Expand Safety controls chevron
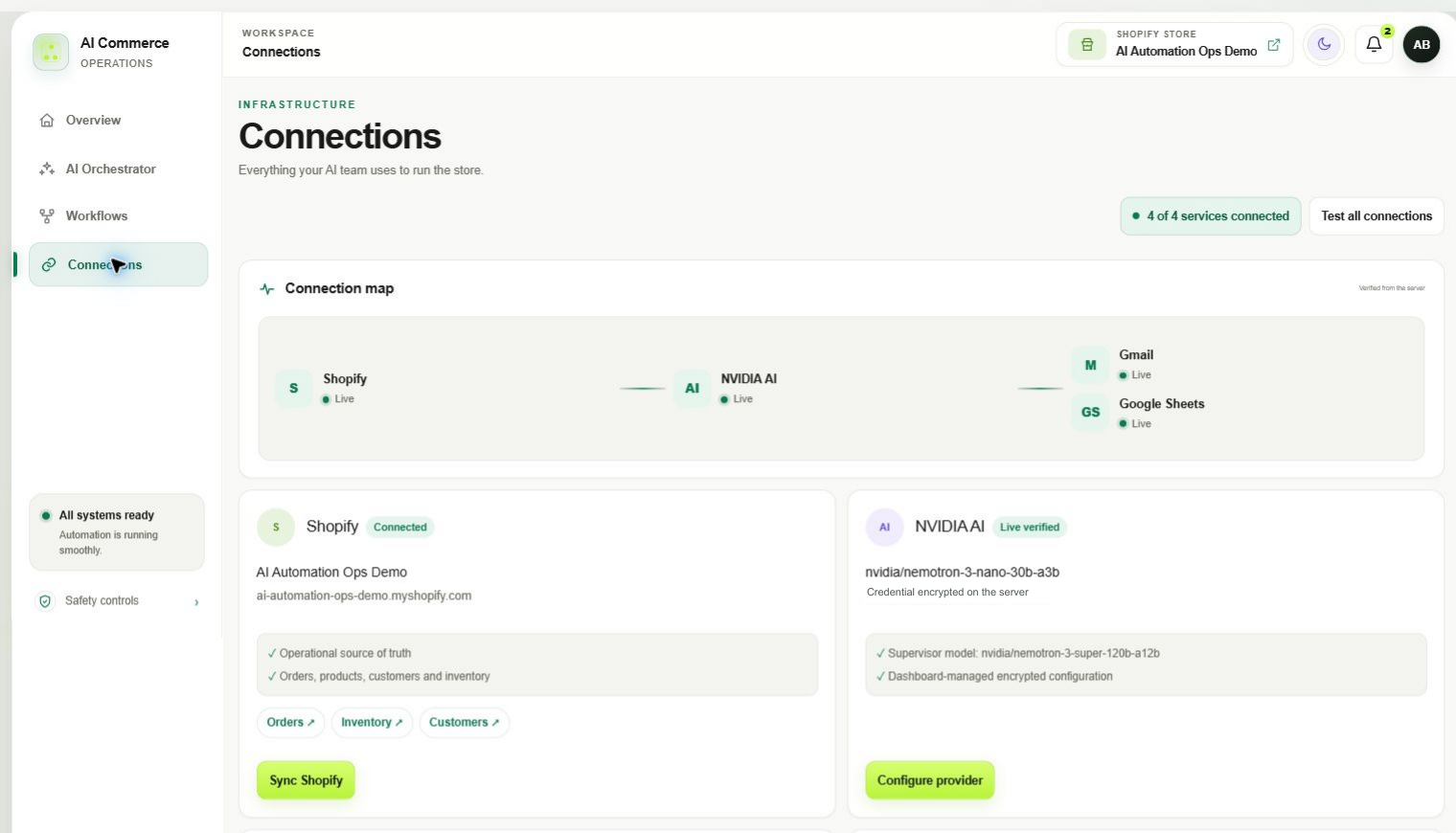The image size is (1456, 833). pos(196,602)
